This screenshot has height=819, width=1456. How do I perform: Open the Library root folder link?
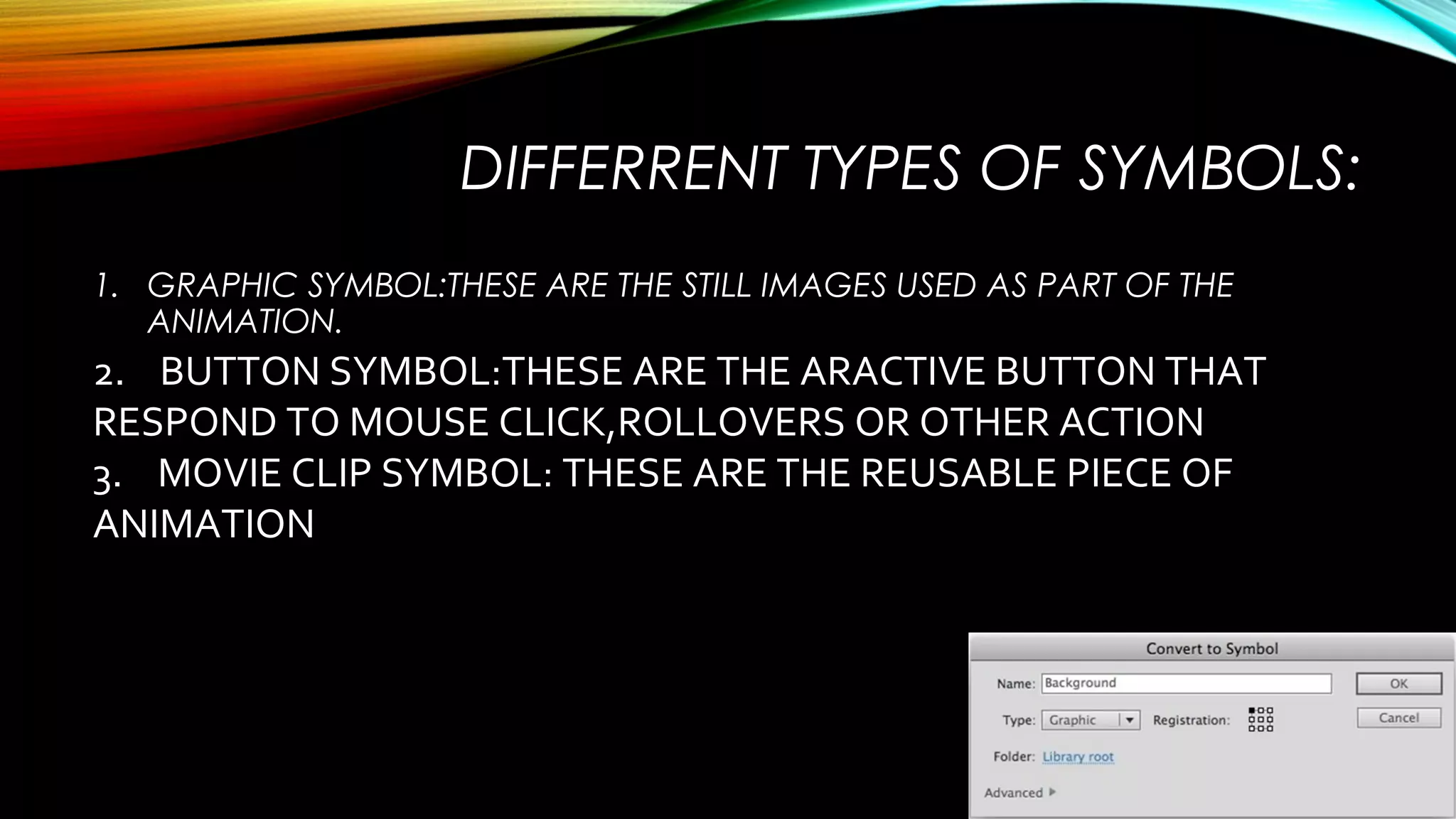pyautogui.click(x=1078, y=756)
